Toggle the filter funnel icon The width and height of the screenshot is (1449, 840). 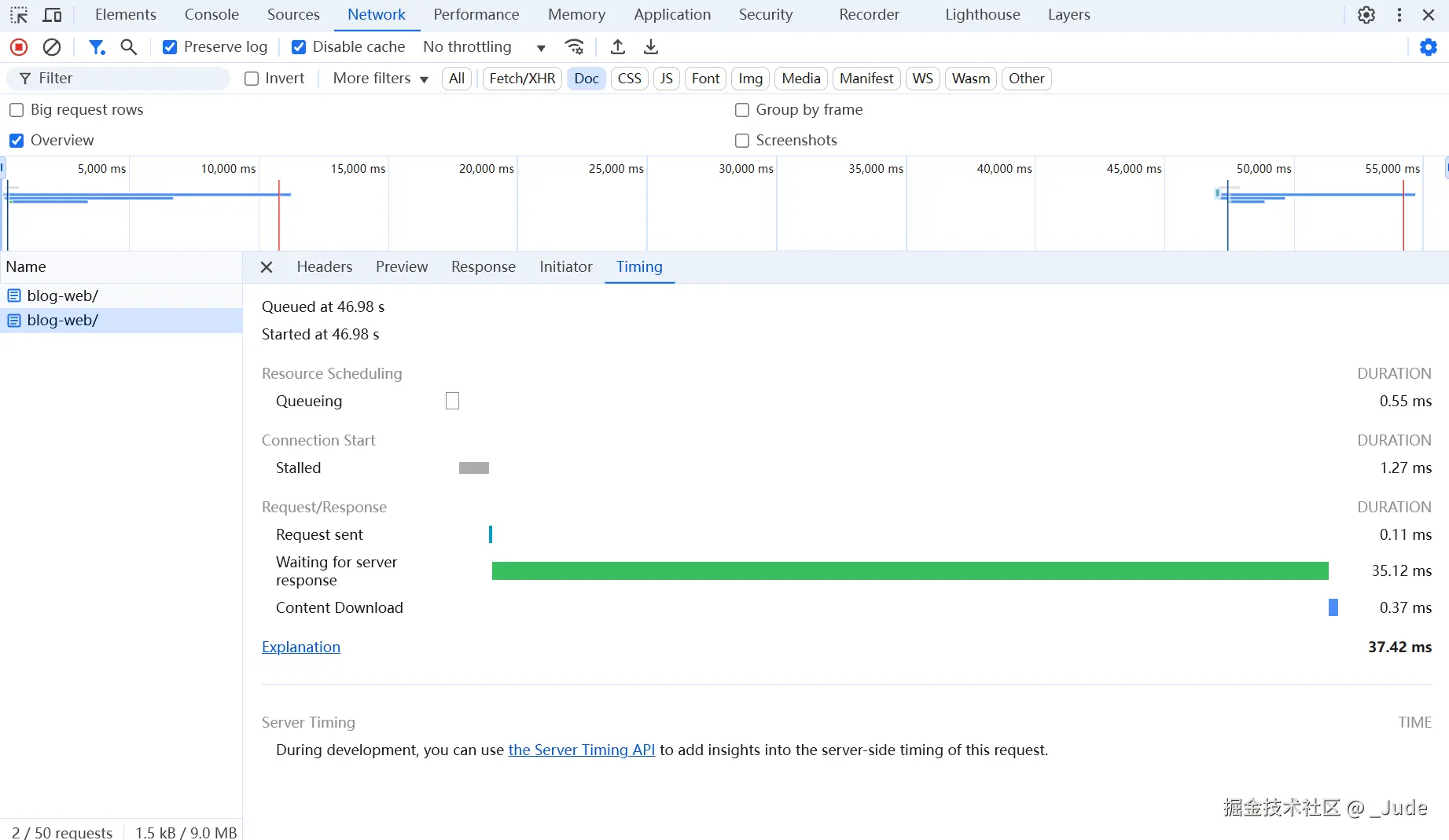click(x=97, y=47)
